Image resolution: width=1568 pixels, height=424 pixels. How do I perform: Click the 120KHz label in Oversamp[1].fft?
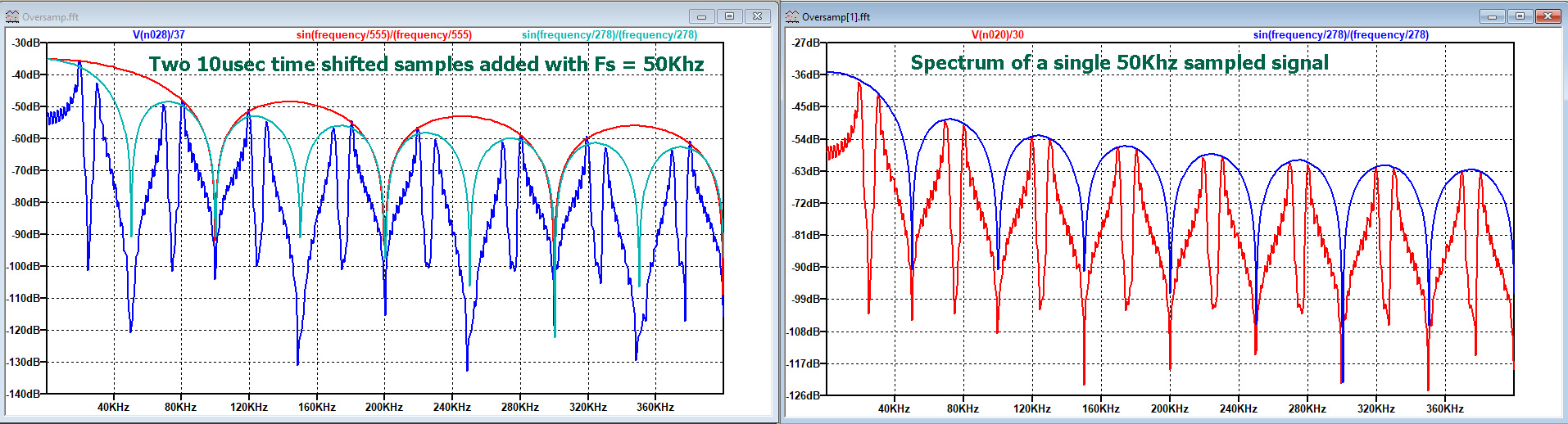pos(1031,408)
